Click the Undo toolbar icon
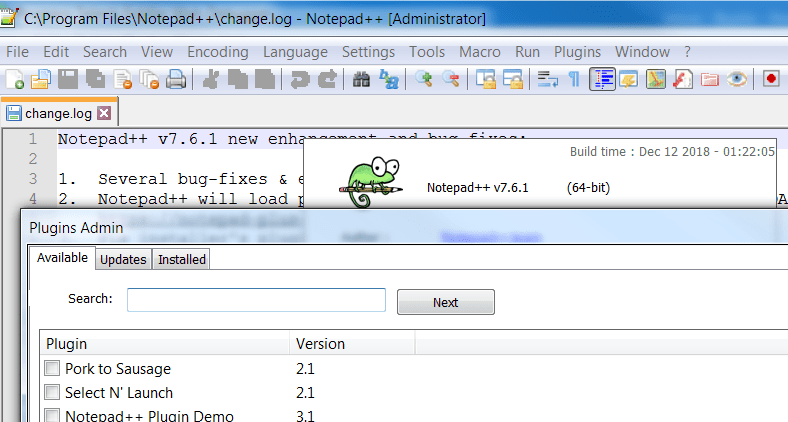The height and width of the screenshot is (422, 788). [300, 79]
